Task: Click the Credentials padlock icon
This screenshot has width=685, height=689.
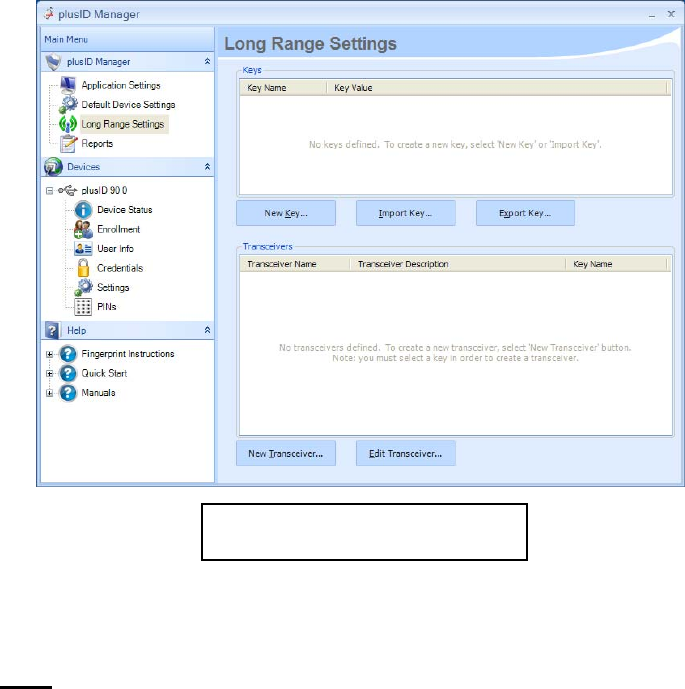Action: pos(83,268)
